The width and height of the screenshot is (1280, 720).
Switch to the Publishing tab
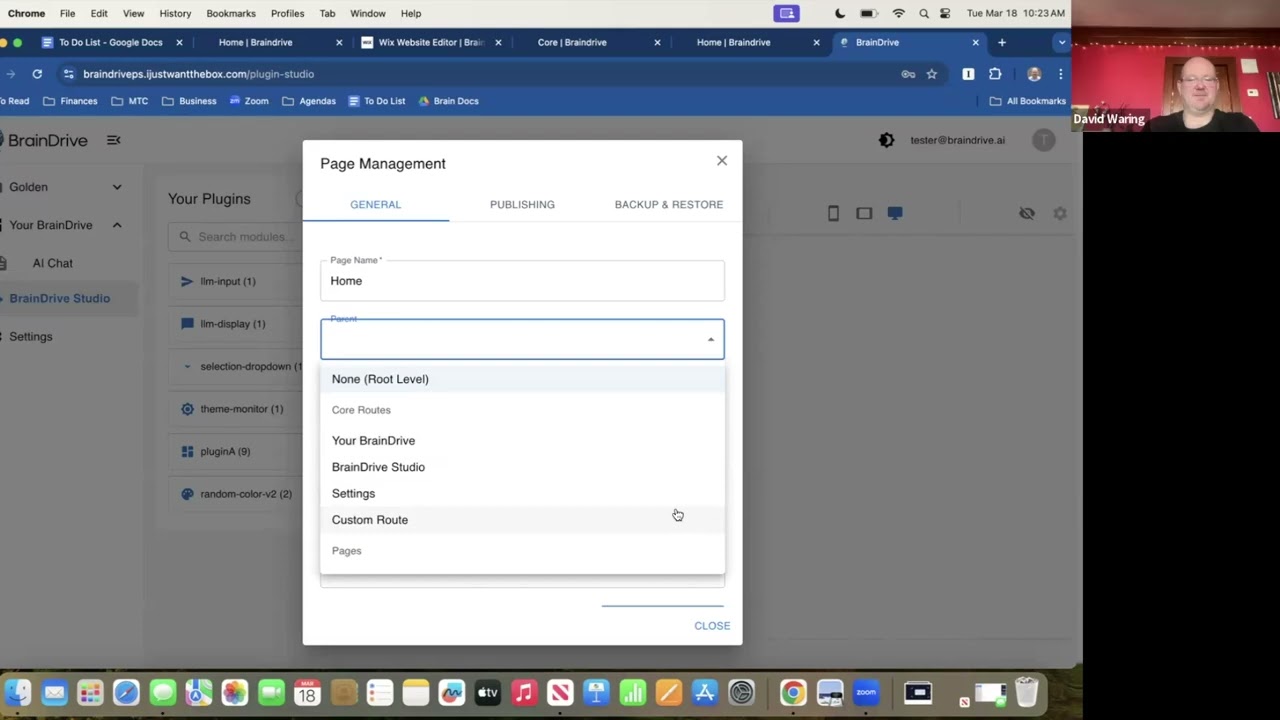[522, 204]
